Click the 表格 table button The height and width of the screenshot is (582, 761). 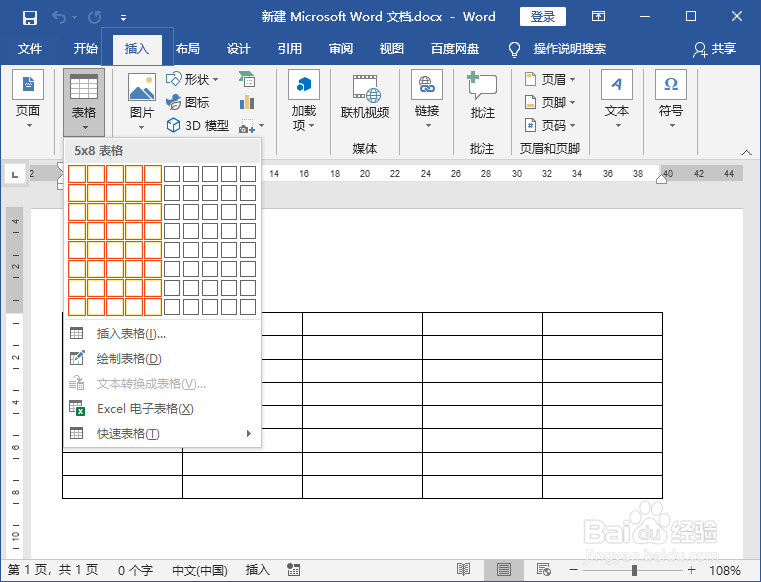[x=84, y=102]
